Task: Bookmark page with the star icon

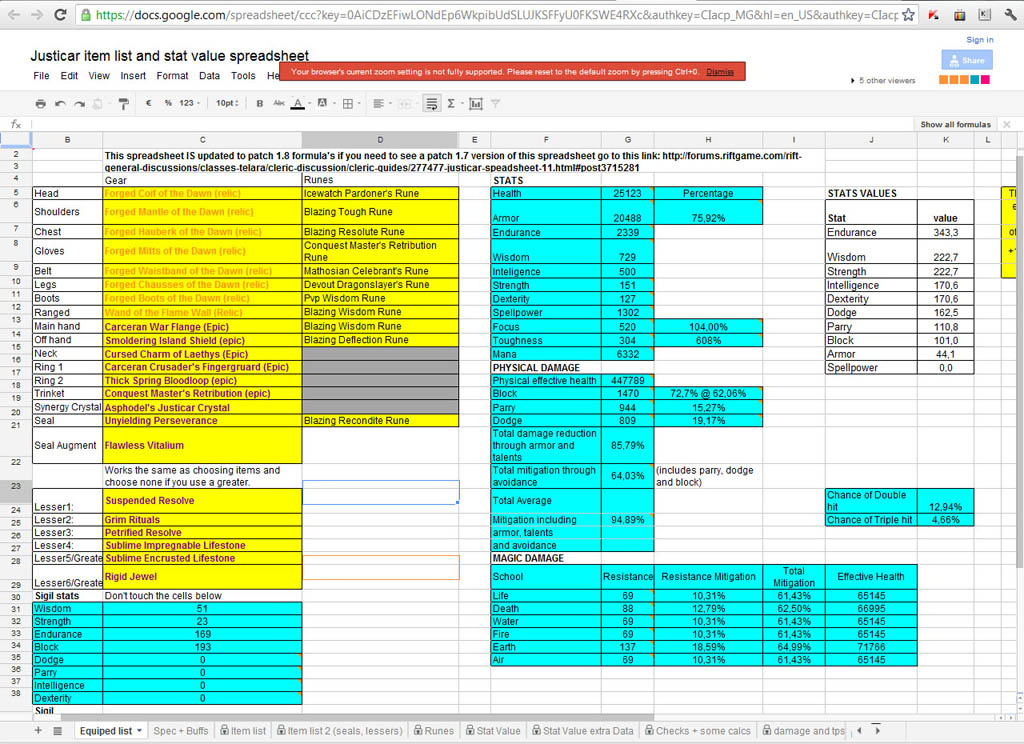Action: coord(908,14)
